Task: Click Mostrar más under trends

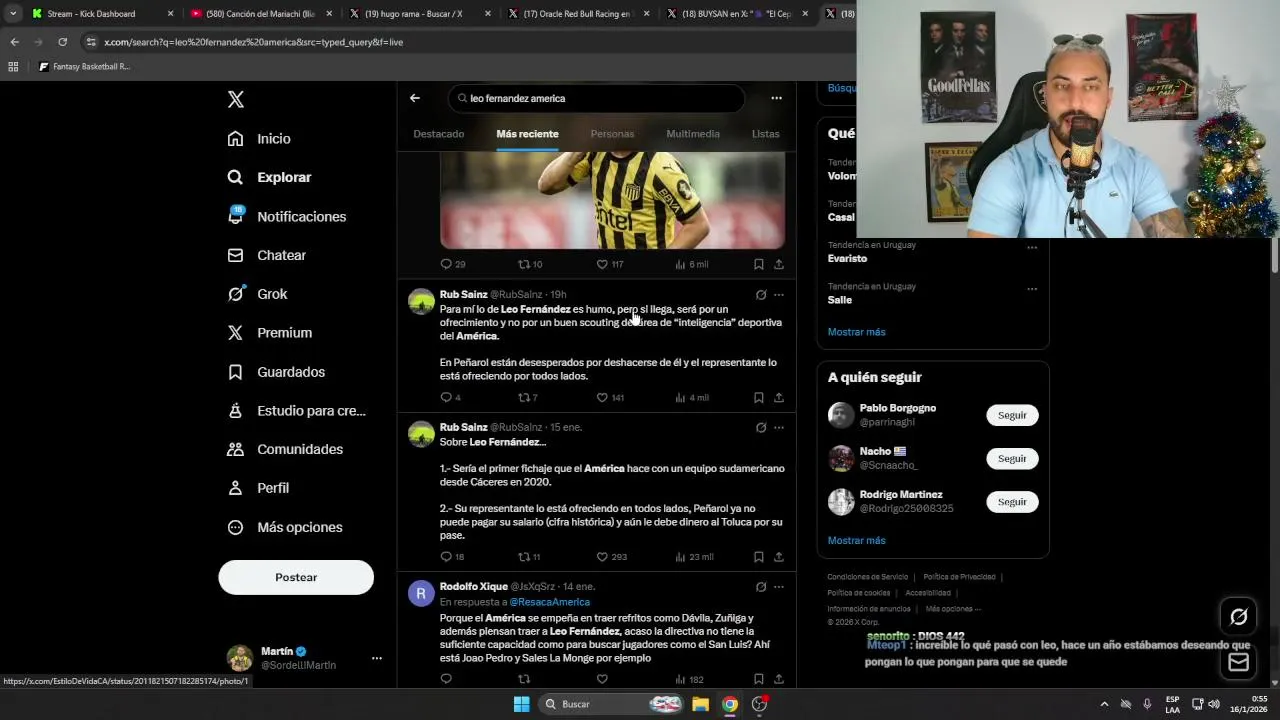Action: [x=856, y=332]
